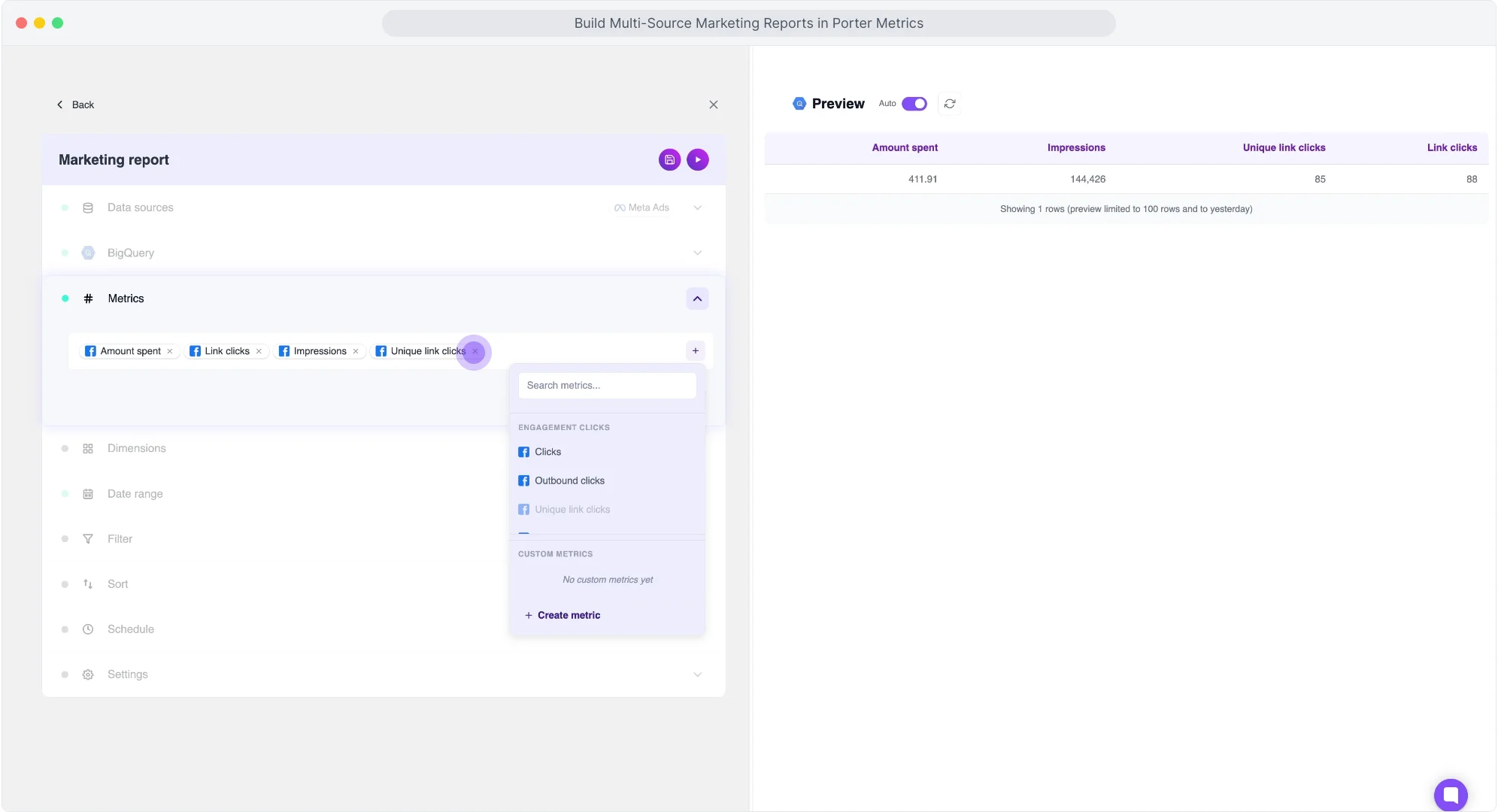This screenshot has height=812, width=1498.
Task: Click the refresh icon next to the Auto toggle
Action: 949,103
